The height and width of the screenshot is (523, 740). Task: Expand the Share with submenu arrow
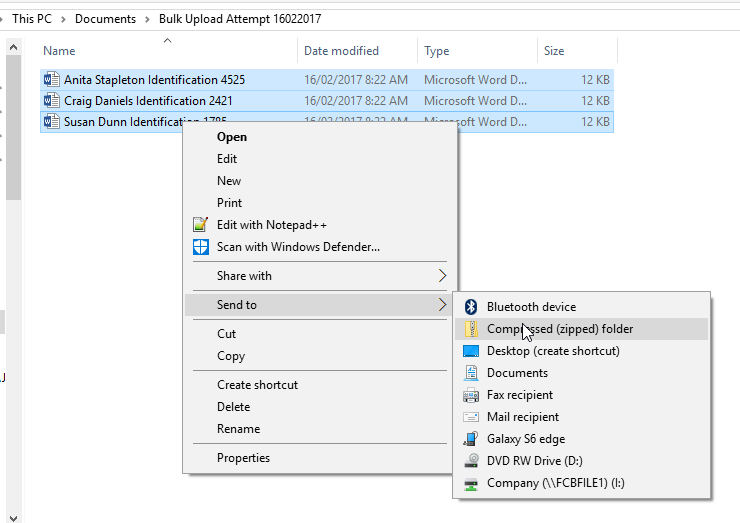point(442,276)
